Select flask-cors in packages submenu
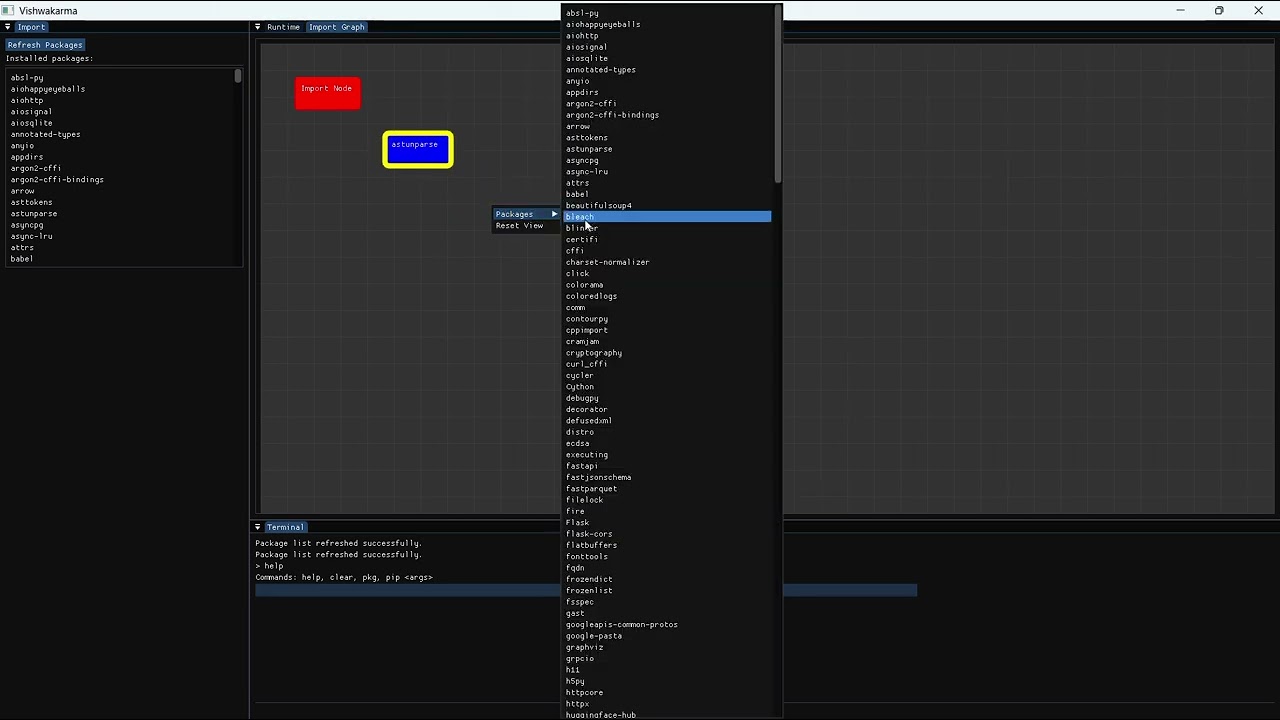This screenshot has height=720, width=1280. (667, 534)
